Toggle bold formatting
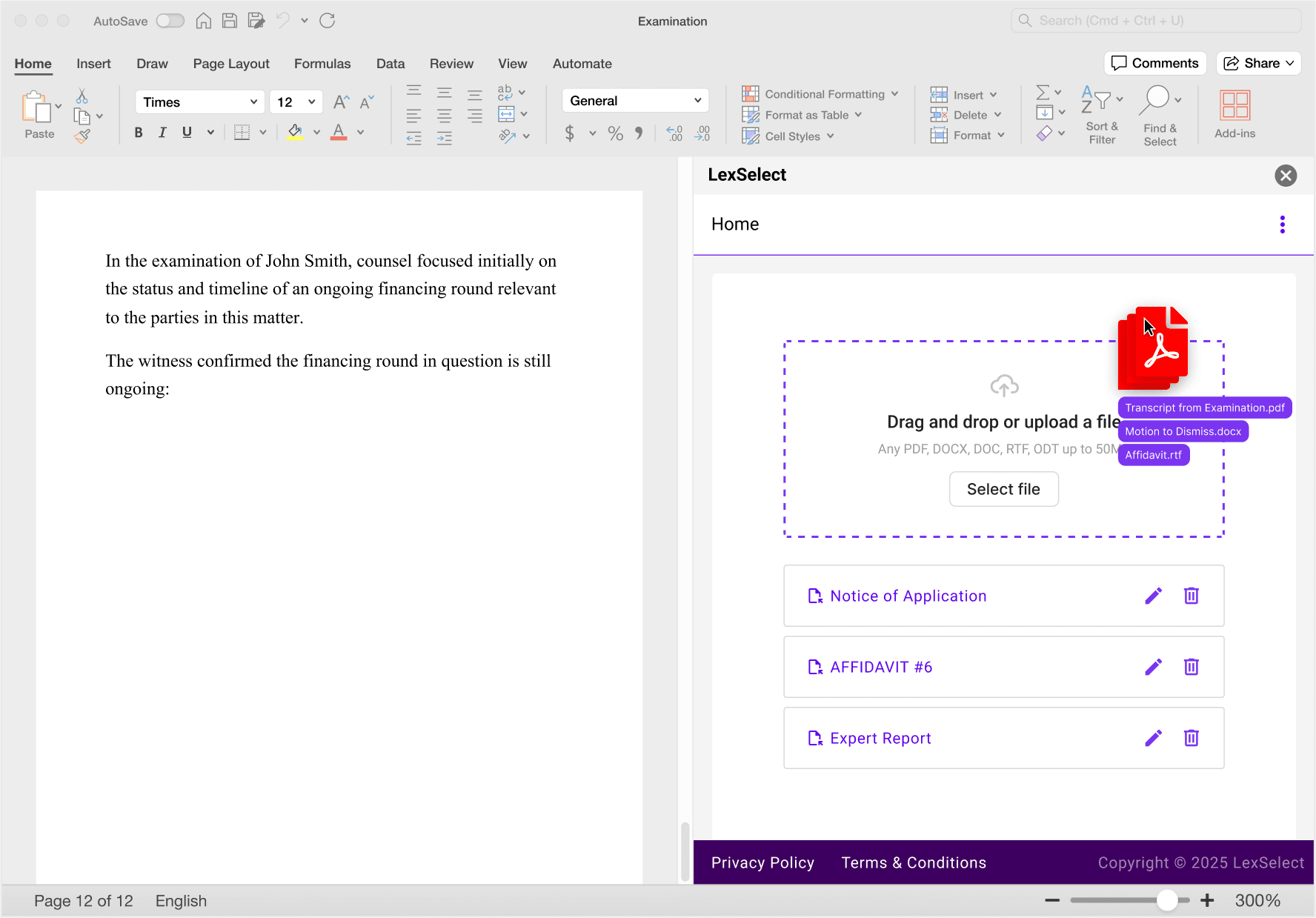 tap(139, 133)
